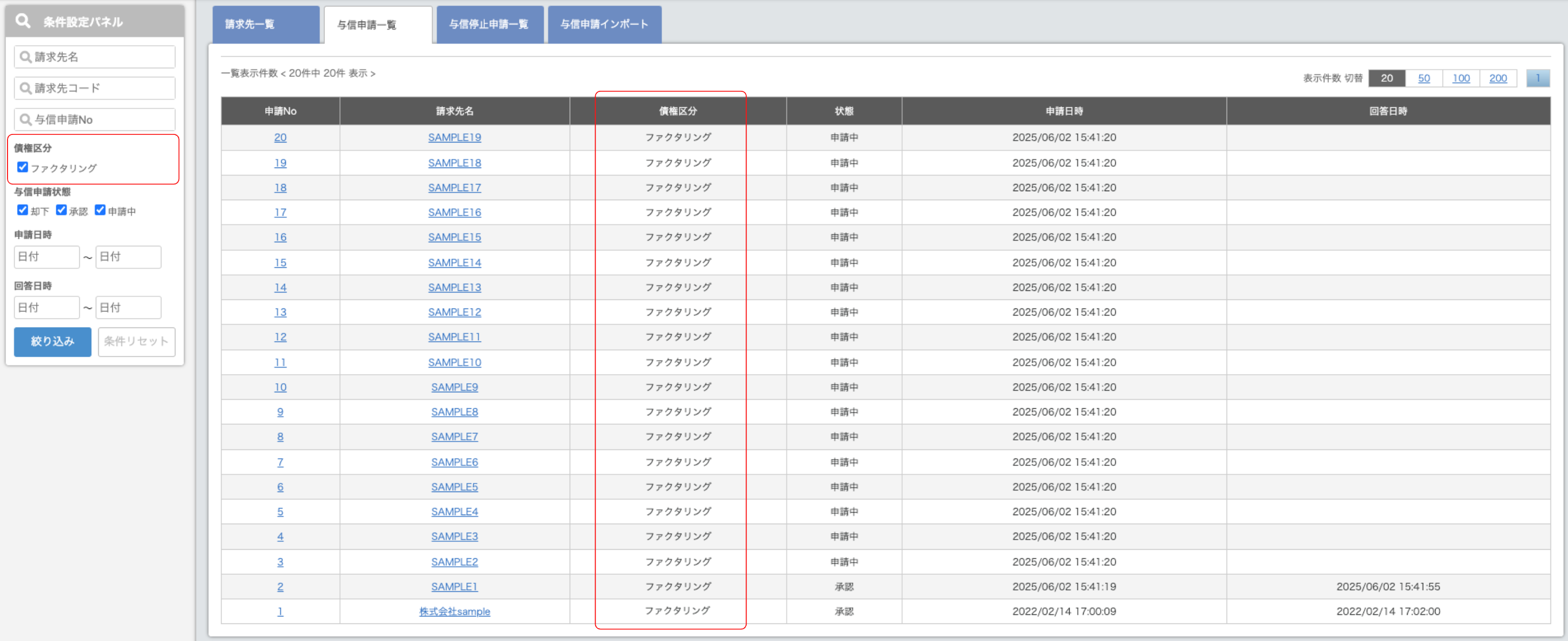The width and height of the screenshot is (1568, 641).
Task: Click the search icon in 条件設定パネル header
Action: point(23,21)
